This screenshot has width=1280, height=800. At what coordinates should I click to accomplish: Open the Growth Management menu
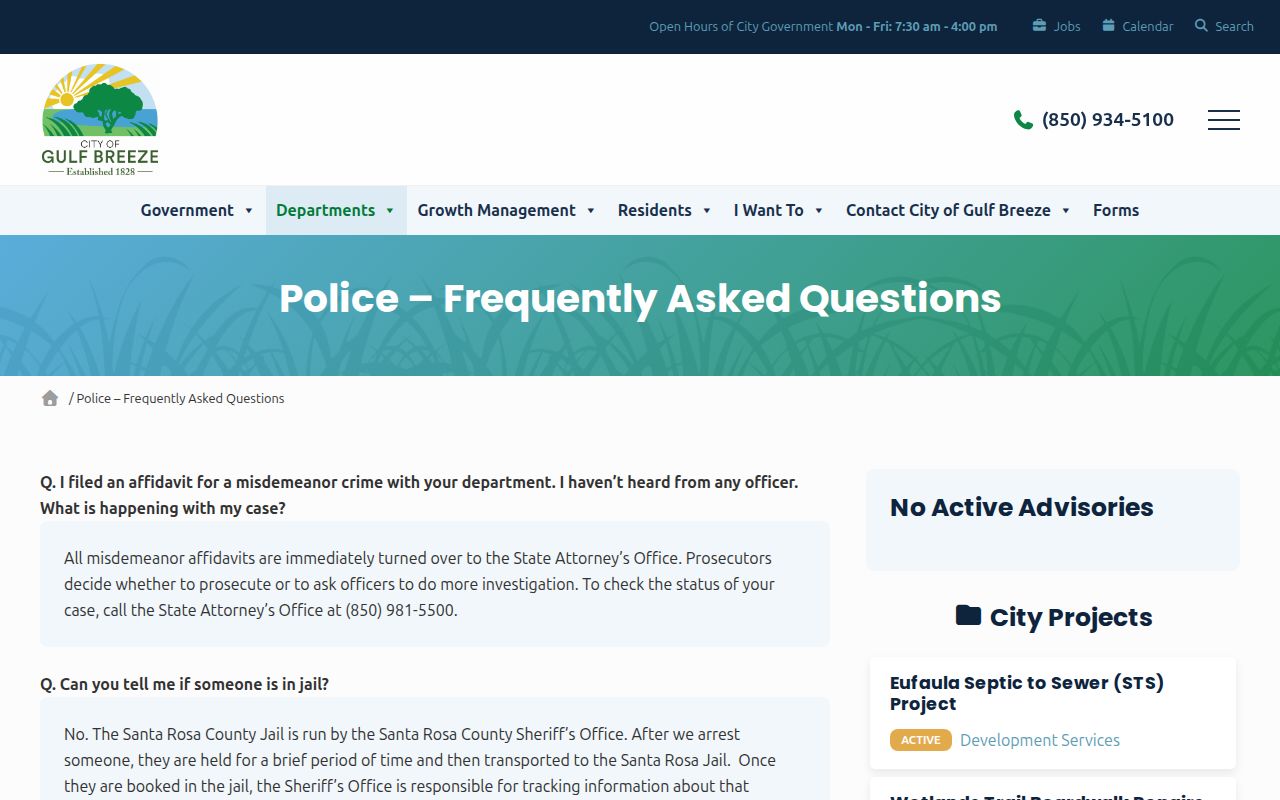496,210
